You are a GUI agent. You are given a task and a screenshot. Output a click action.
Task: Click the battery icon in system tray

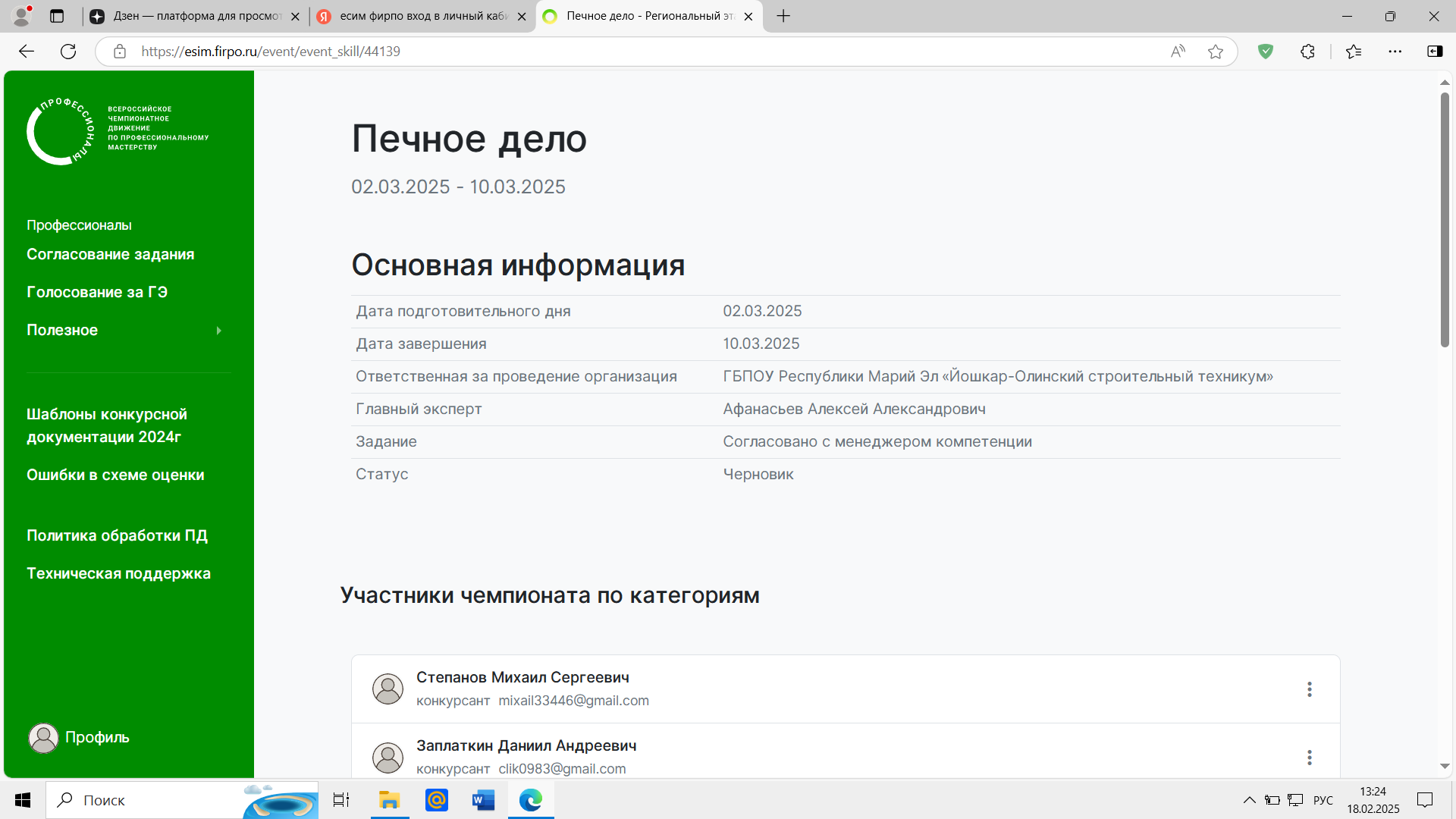pyautogui.click(x=1272, y=799)
